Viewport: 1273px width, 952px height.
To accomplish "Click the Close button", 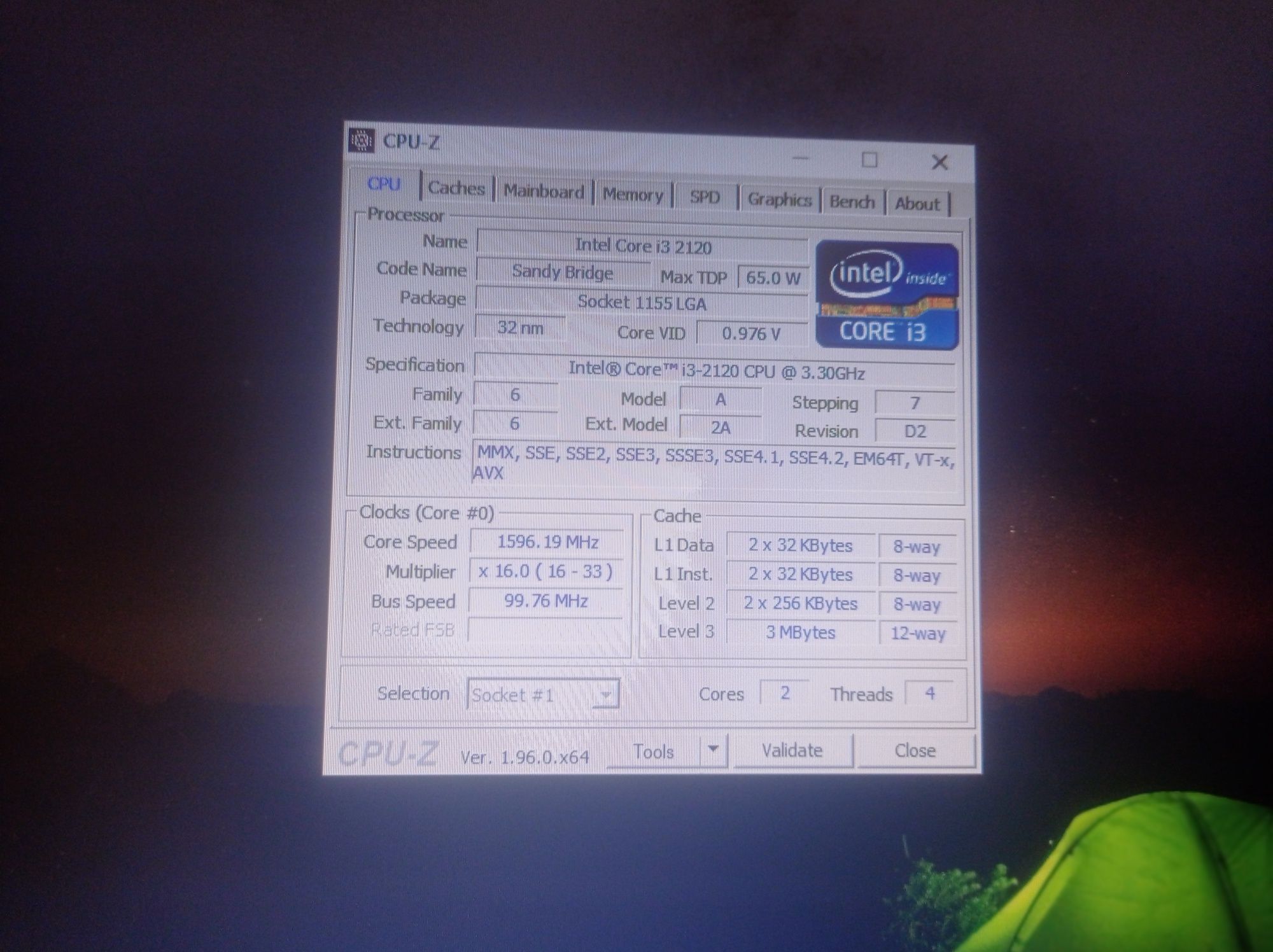I will click(915, 750).
